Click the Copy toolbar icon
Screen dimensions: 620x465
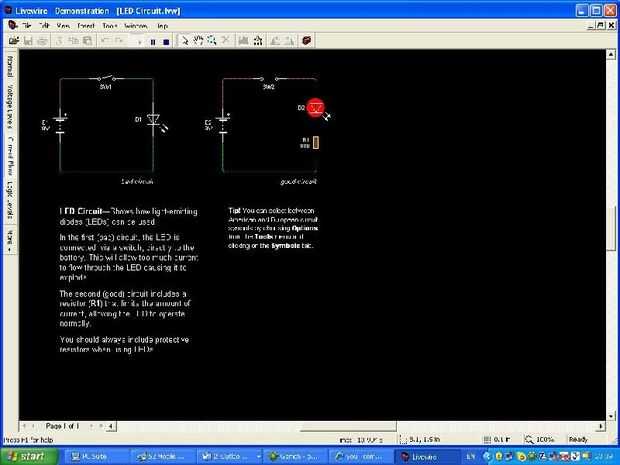74,40
